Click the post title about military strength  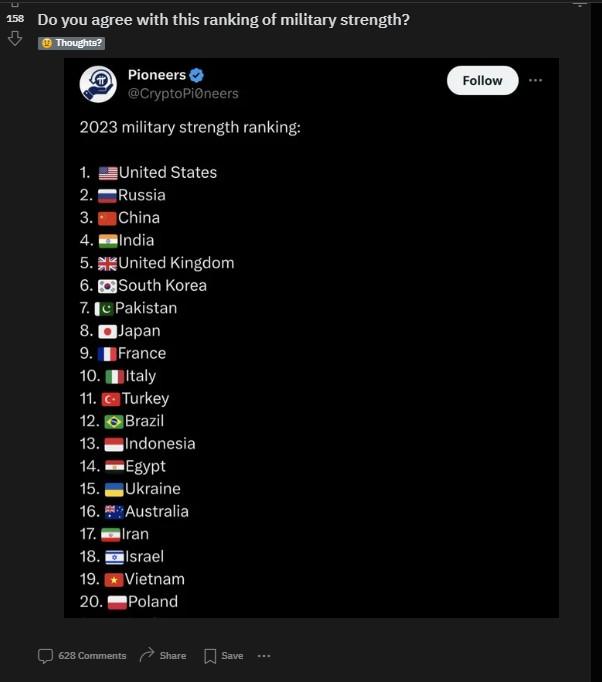[224, 20]
